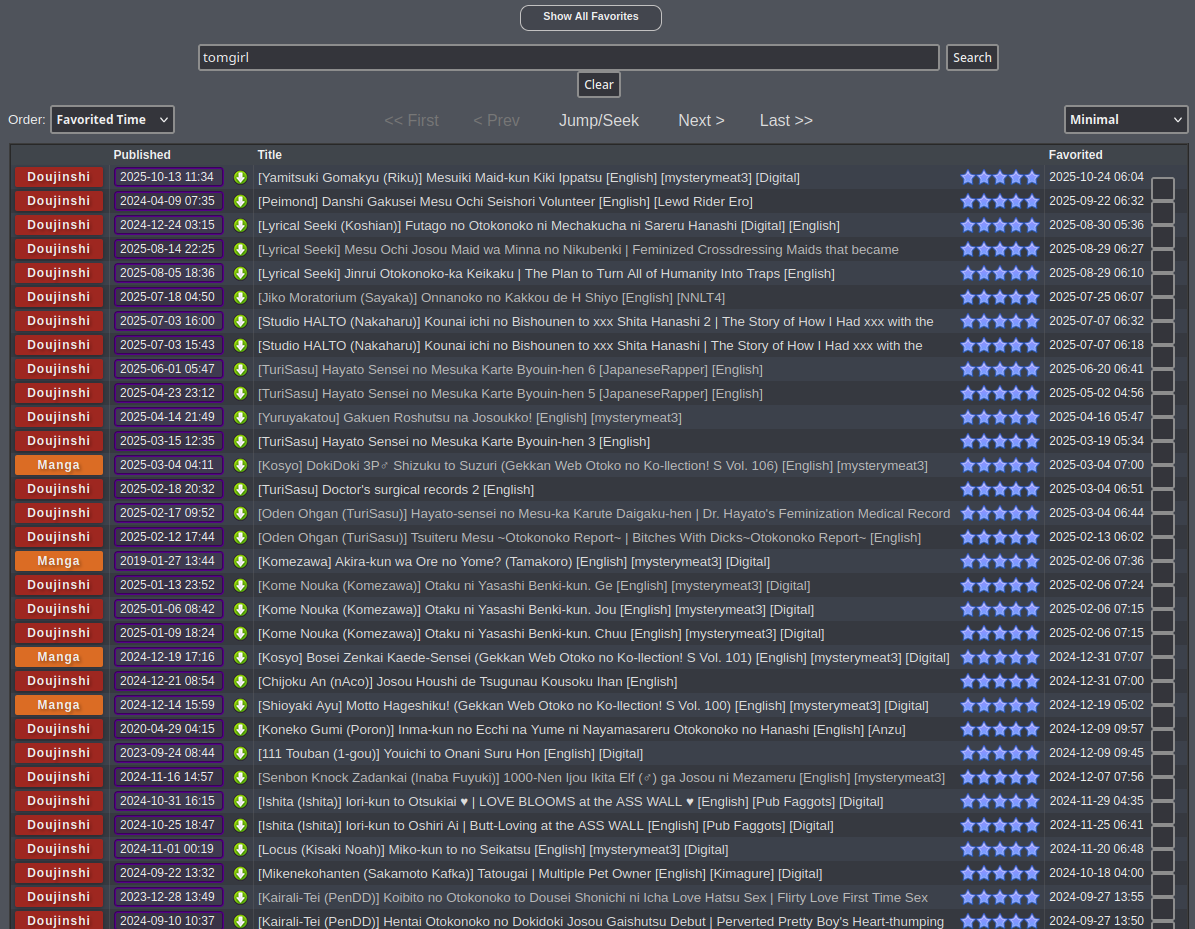Viewport: 1195px width, 929px height.
Task: Tick the checkbox beside favorited 2025-02-13 06:02
Action: click(1163, 549)
